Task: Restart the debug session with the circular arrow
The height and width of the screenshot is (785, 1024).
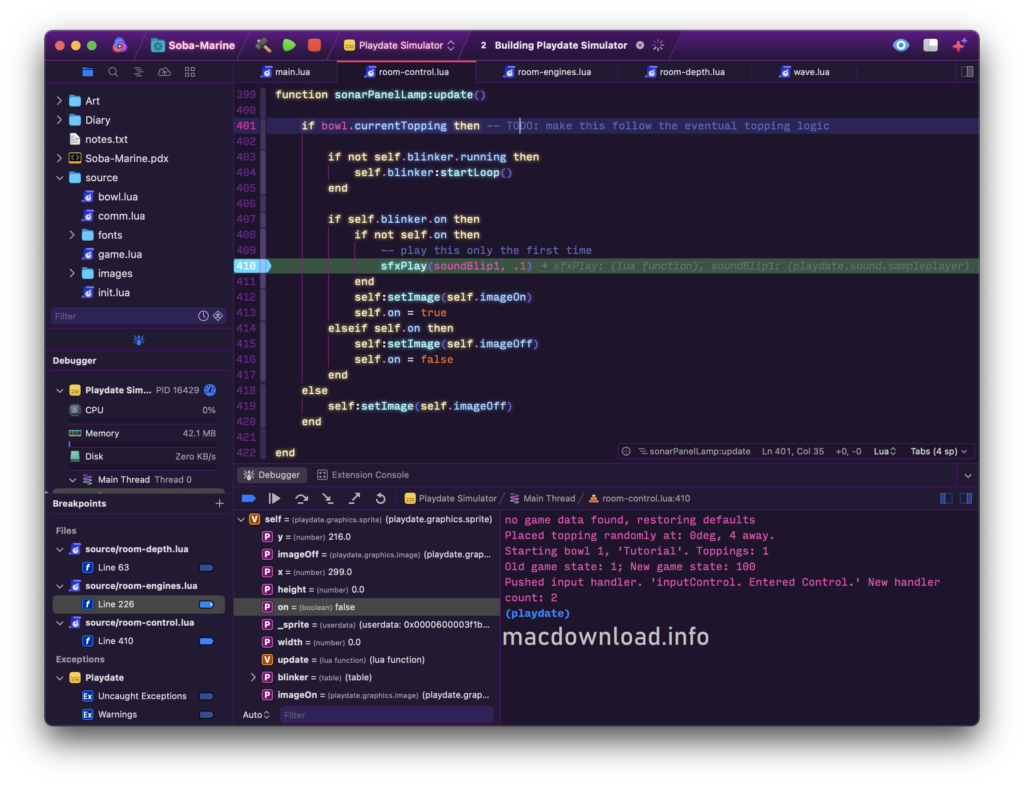Action: 382,498
